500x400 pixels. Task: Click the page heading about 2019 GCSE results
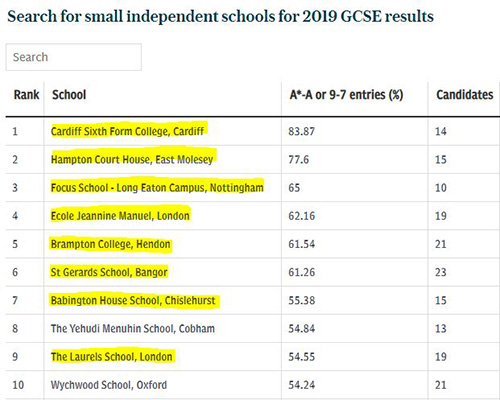pos(221,17)
